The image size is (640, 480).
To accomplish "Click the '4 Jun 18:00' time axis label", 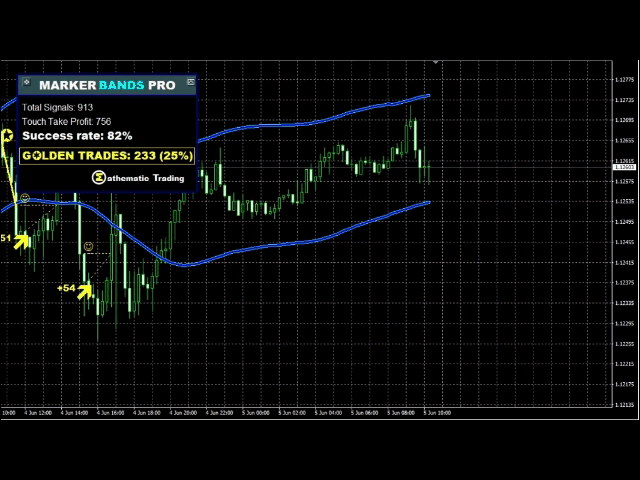I will pos(147,413).
